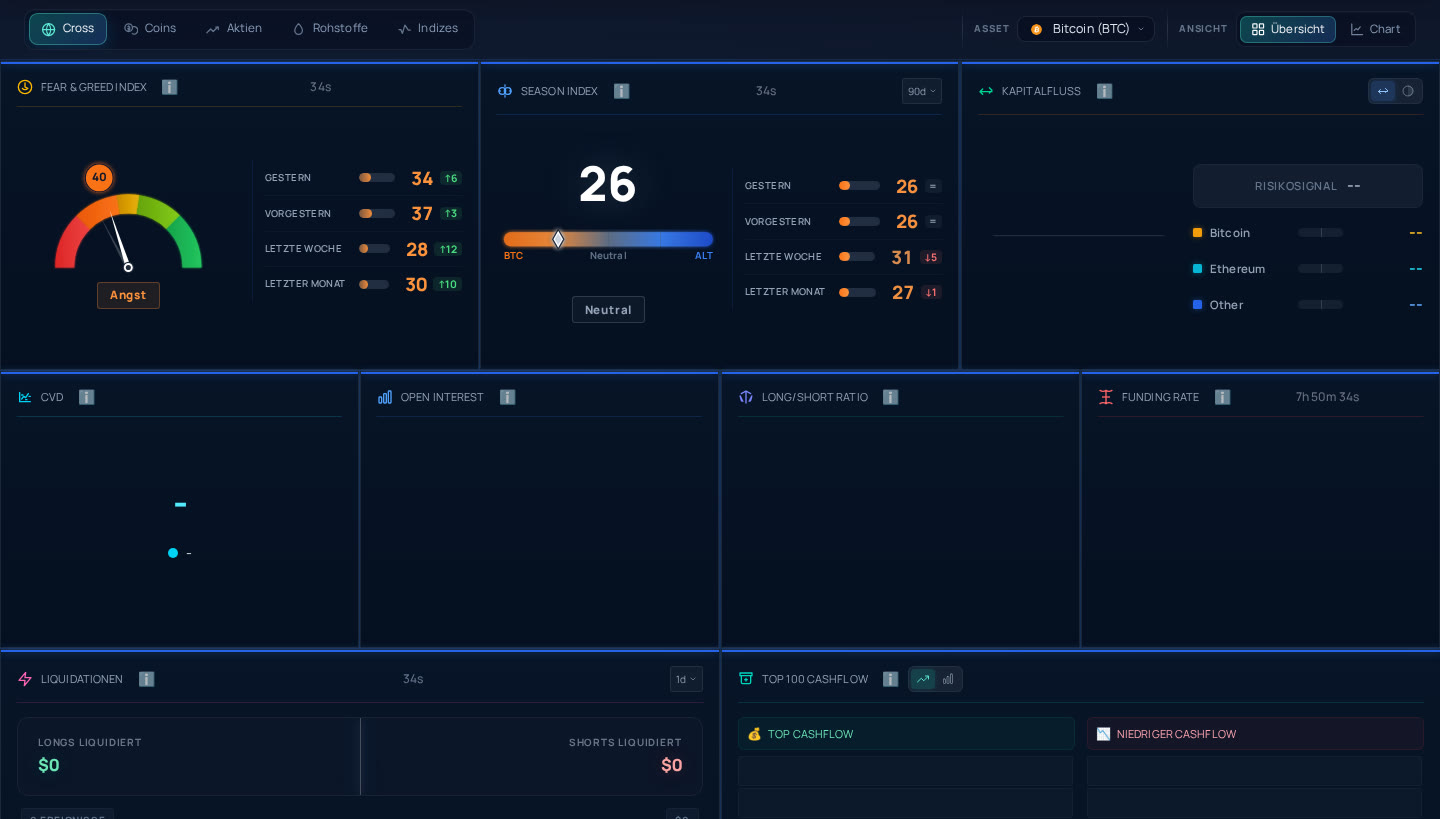Click the cyan Ethereum color swatch
Image resolution: width=1440 pixels, height=819 pixels.
[x=1198, y=269]
